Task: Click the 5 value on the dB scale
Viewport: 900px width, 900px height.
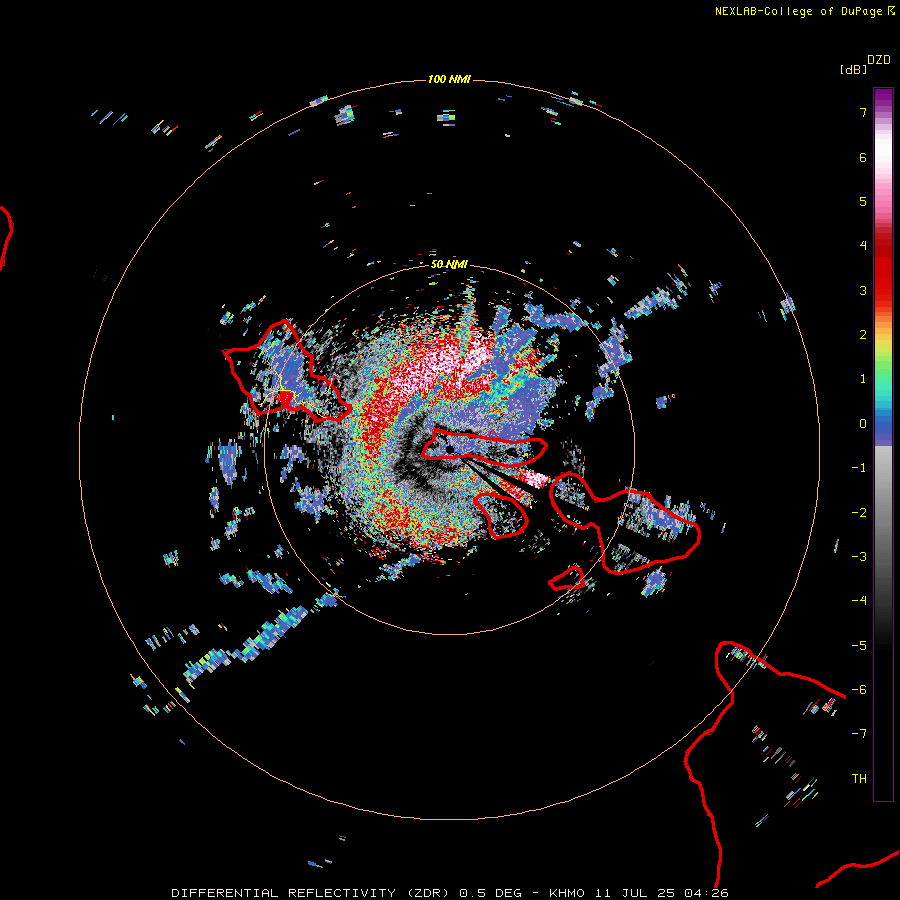Action: (863, 201)
